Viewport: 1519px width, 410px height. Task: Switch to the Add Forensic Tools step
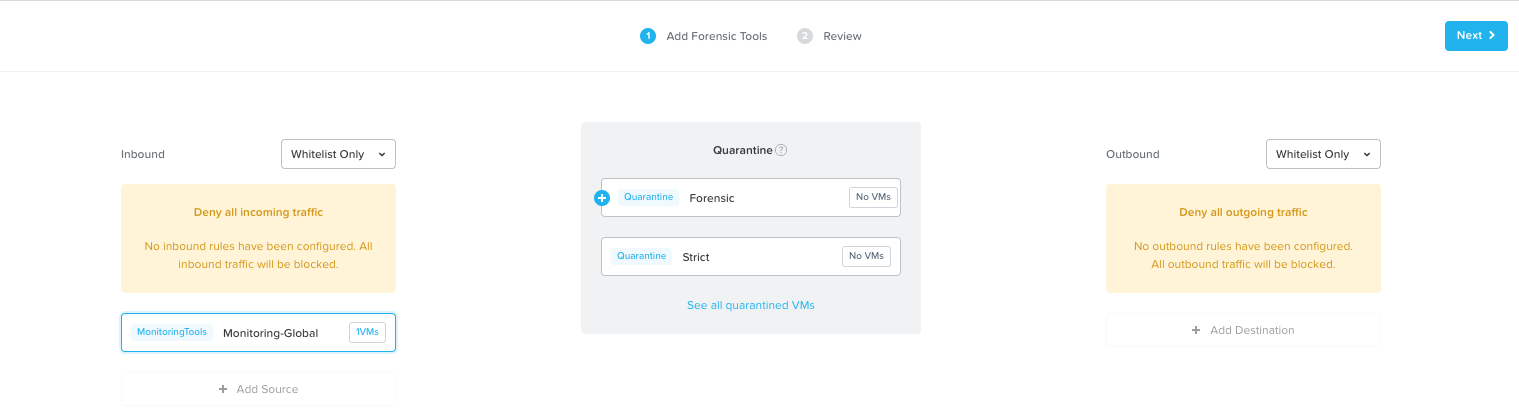[x=716, y=36]
